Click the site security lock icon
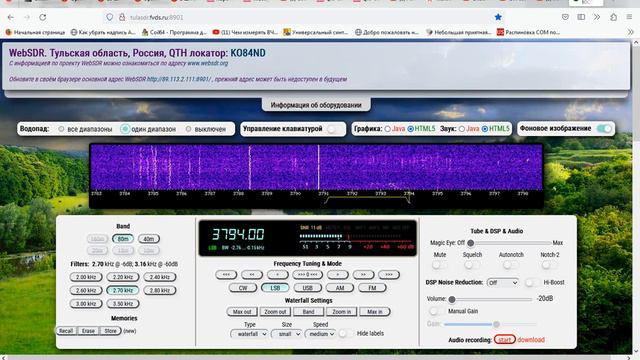This screenshot has height=360, width=640. pyautogui.click(x=122, y=17)
